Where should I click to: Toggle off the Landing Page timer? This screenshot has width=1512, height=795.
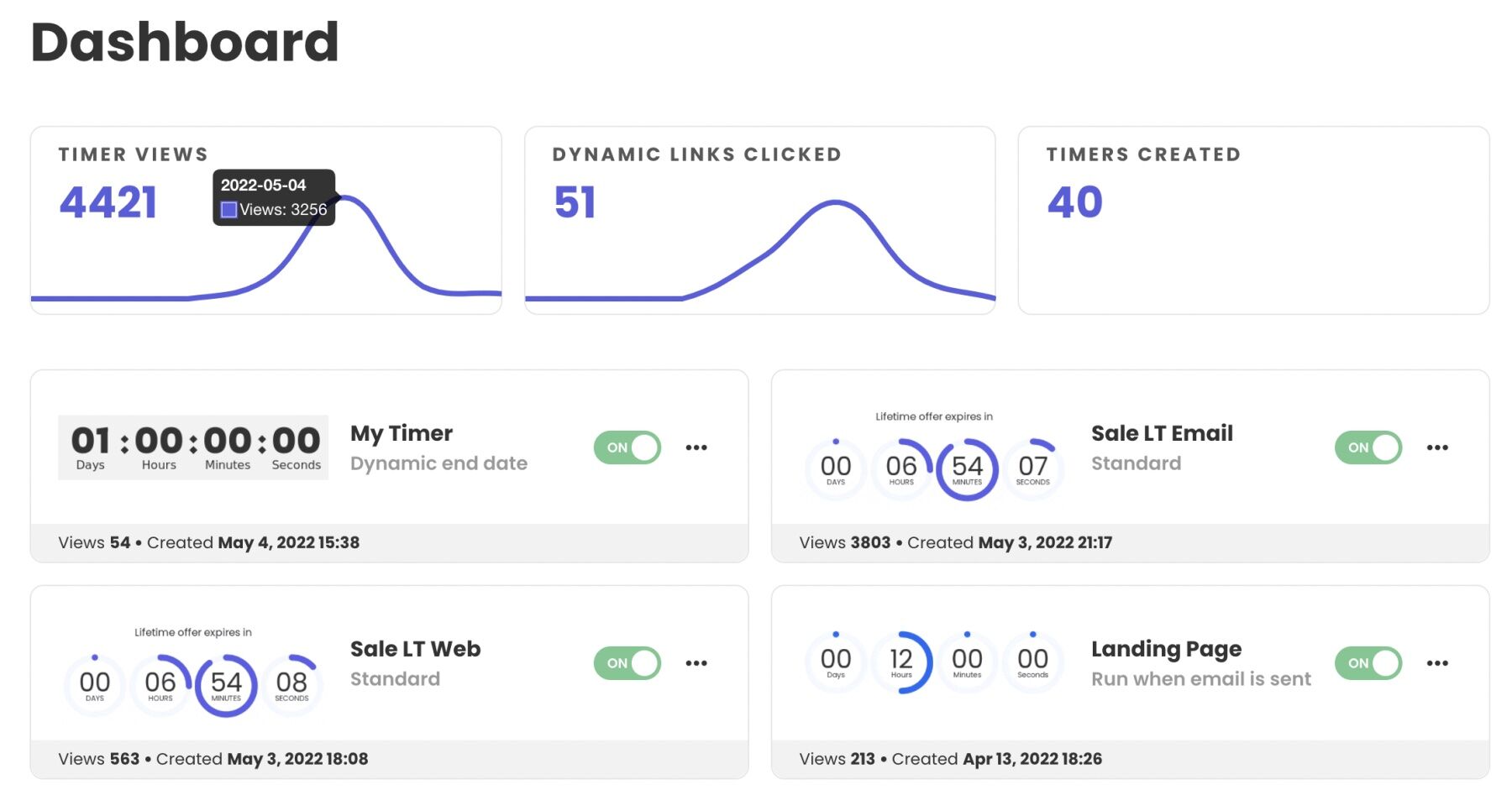(x=1368, y=663)
